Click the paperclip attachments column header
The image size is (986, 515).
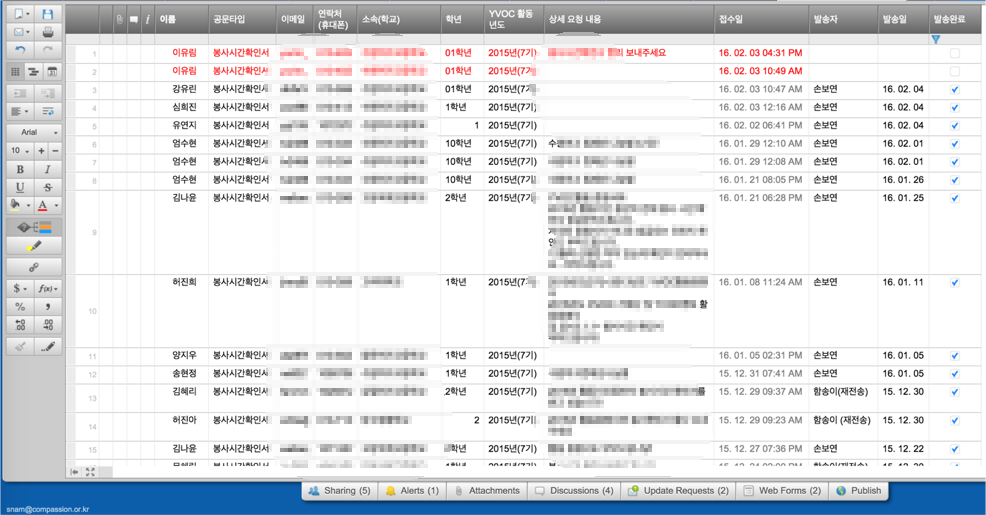[x=119, y=19]
